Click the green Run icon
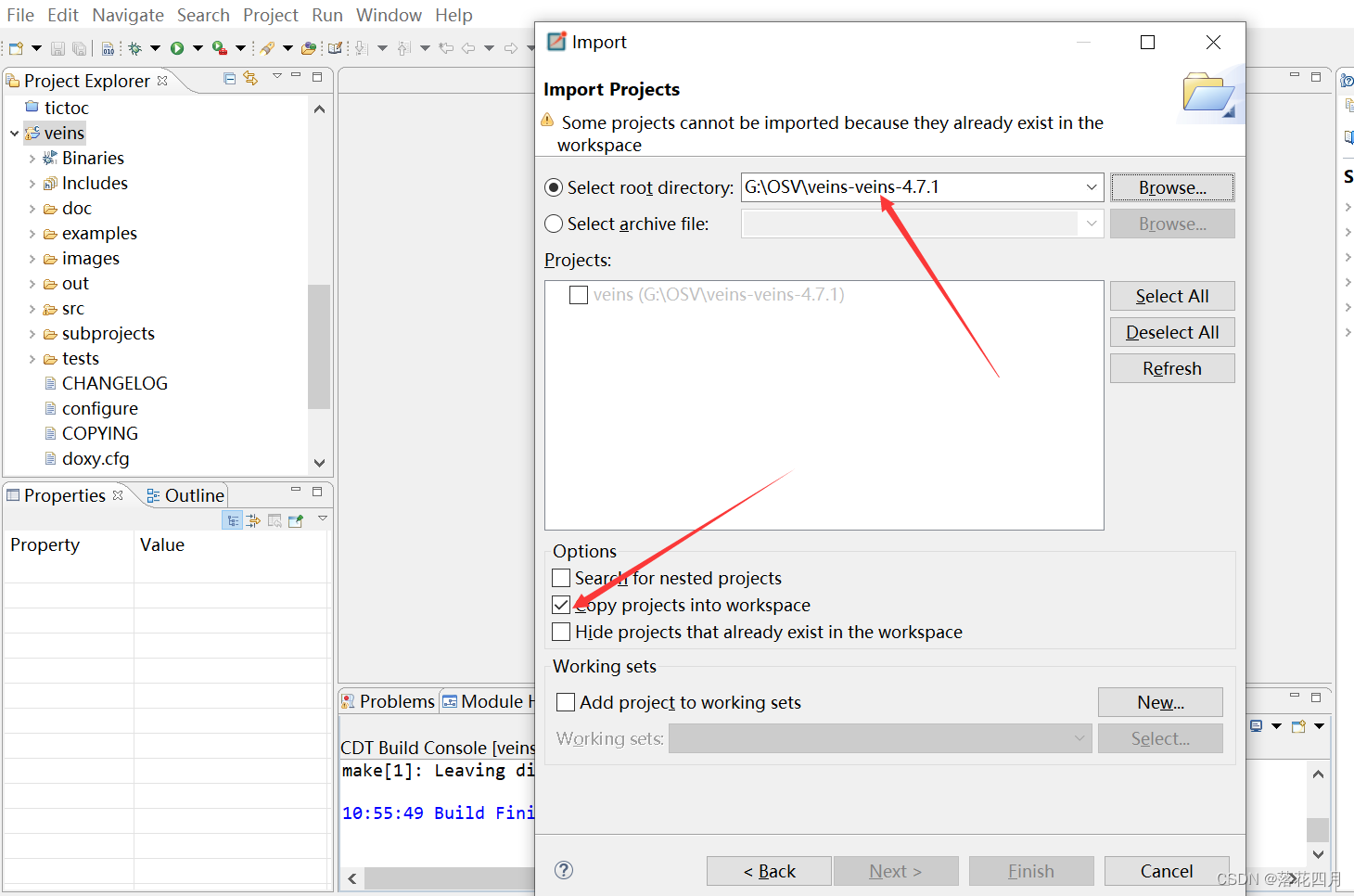The width and height of the screenshot is (1354, 896). (x=177, y=48)
